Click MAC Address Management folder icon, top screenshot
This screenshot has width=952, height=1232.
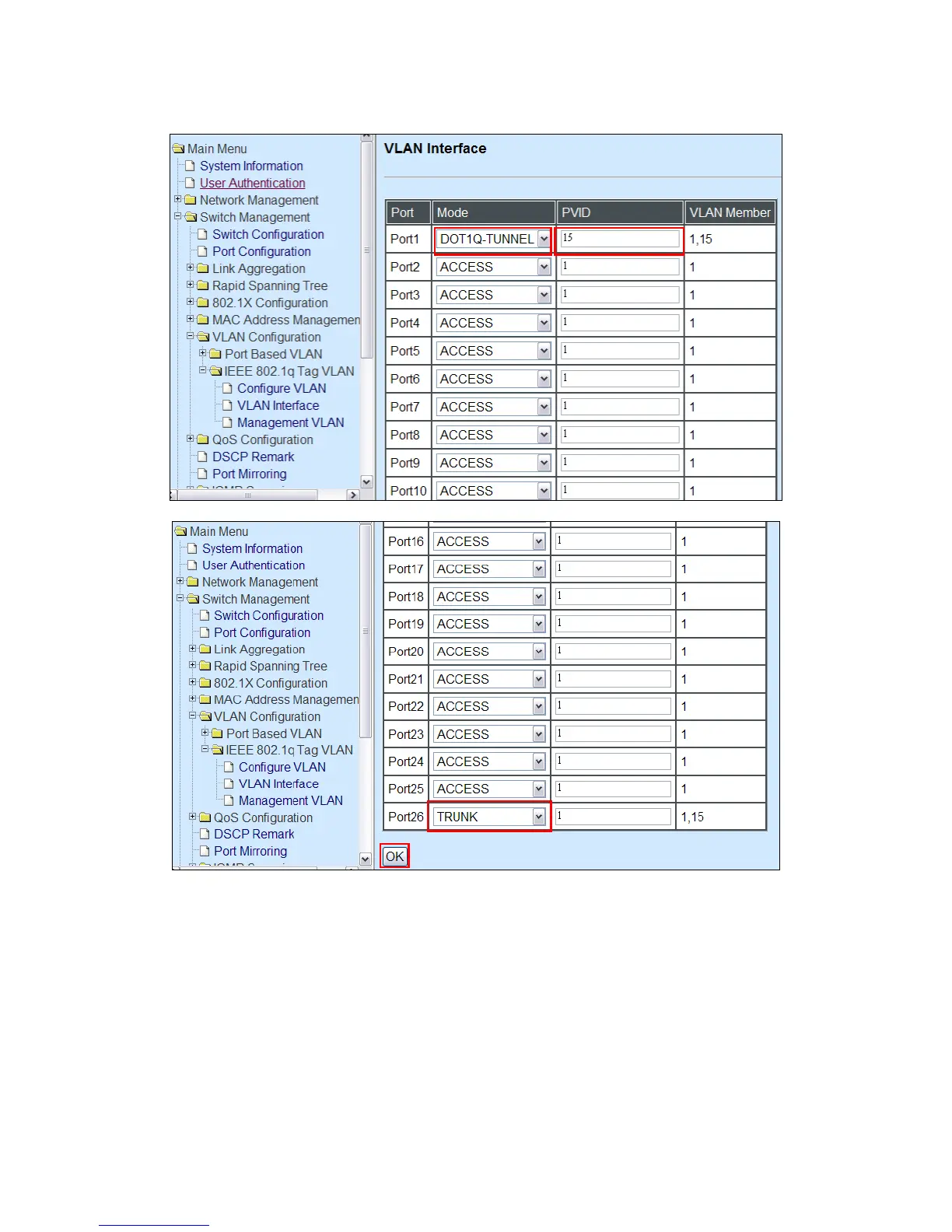click(203, 320)
